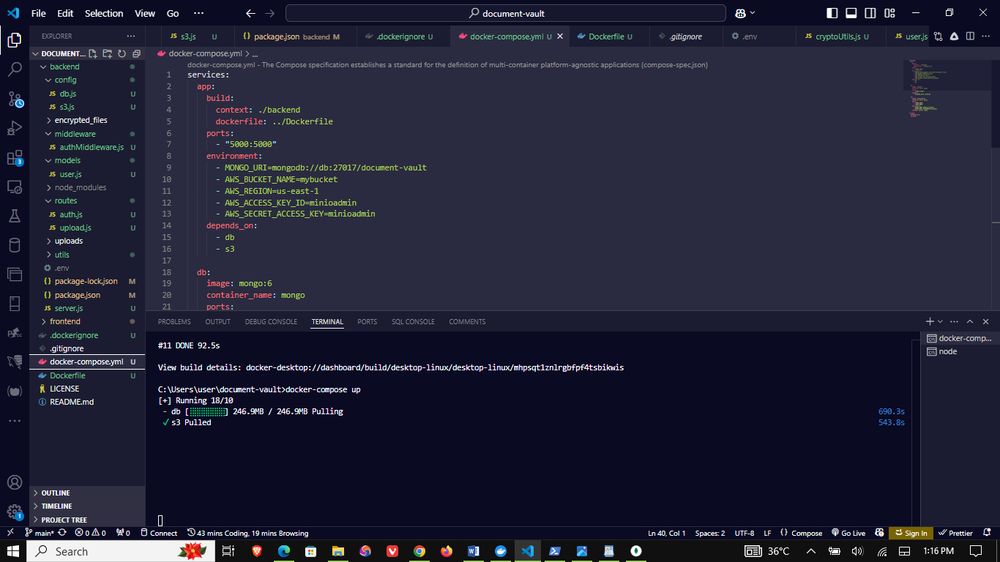Open the database cylinder icon view

pyautogui.click(x=14, y=245)
